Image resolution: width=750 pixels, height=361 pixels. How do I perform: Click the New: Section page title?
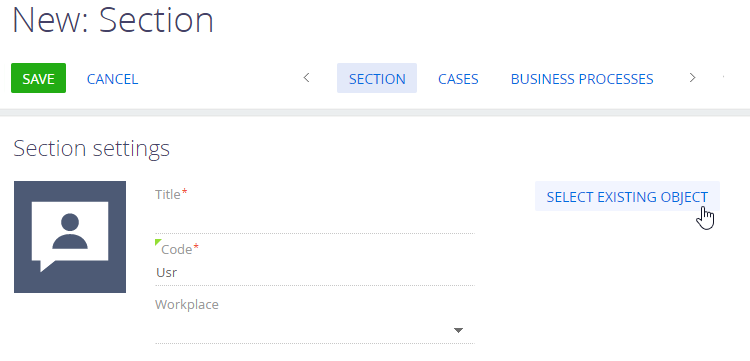[113, 20]
